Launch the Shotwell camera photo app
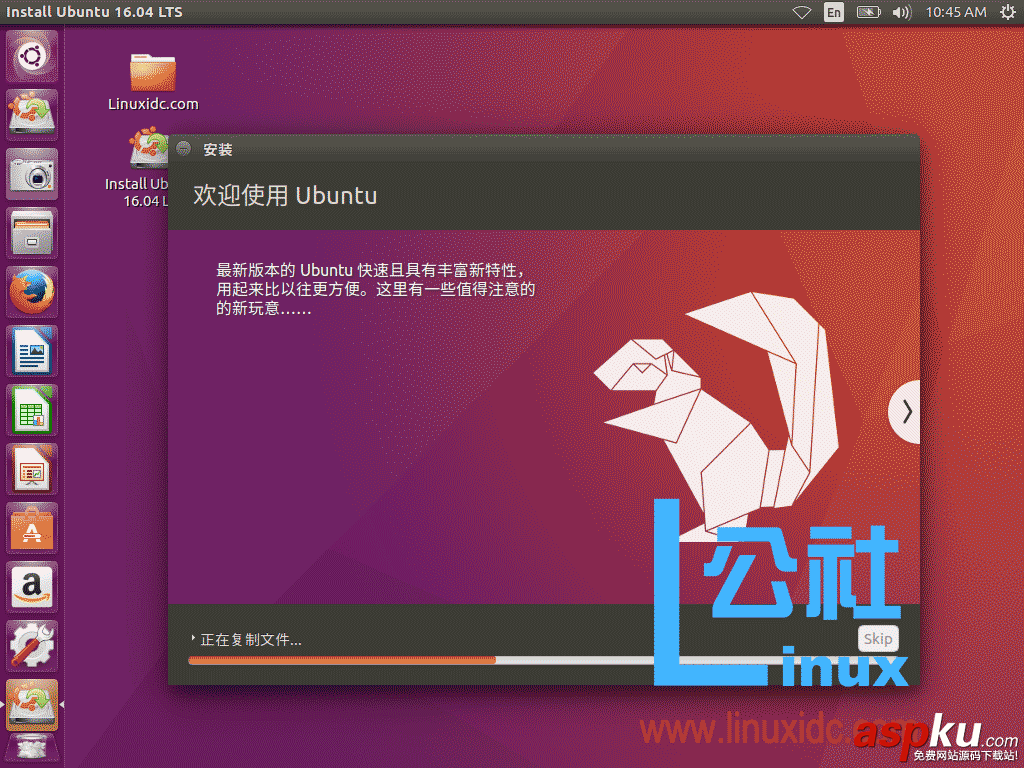Screen dimensions: 1024x768 32,174
